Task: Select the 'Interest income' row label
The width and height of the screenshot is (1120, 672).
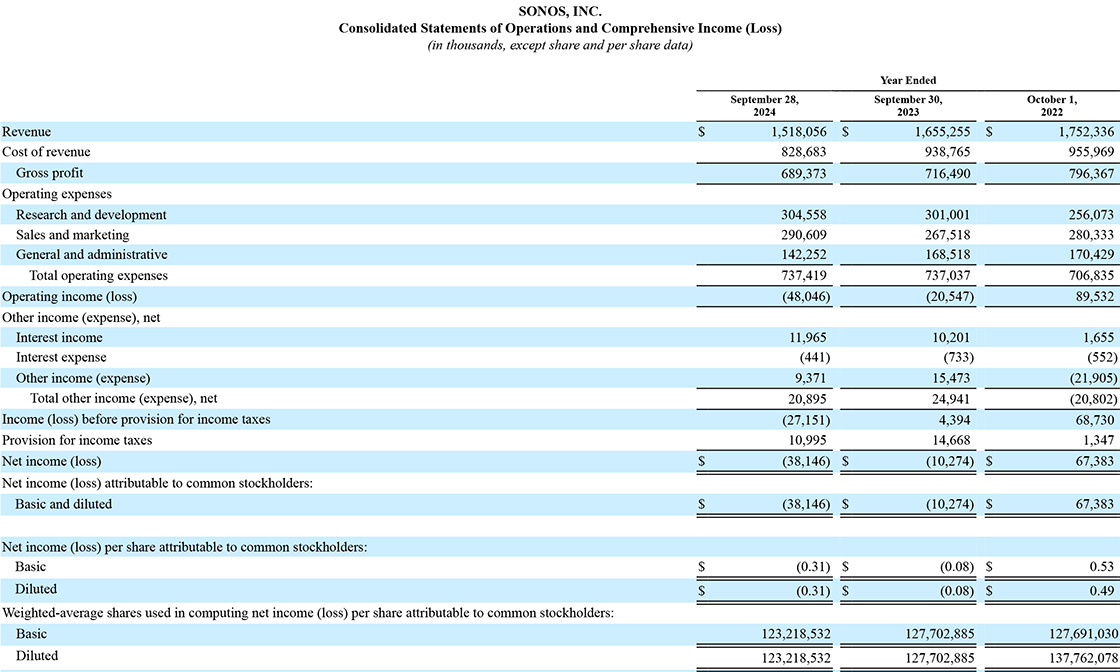Action: pos(59,338)
